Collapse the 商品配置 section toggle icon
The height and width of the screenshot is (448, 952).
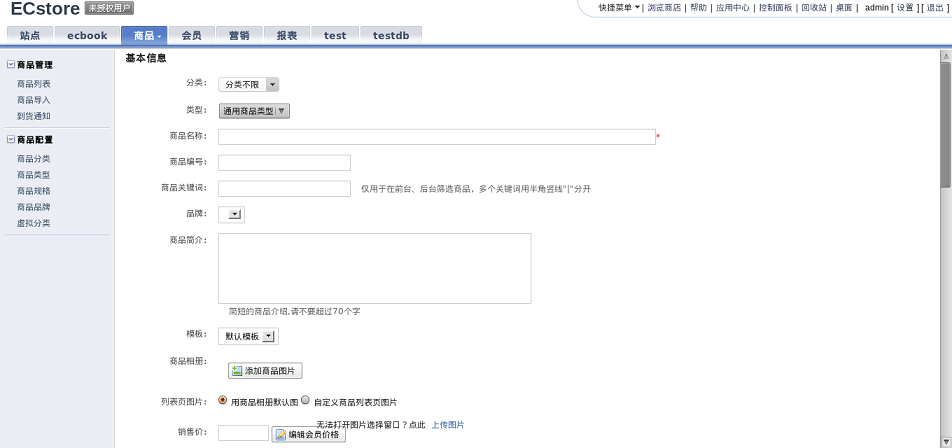tap(11, 140)
